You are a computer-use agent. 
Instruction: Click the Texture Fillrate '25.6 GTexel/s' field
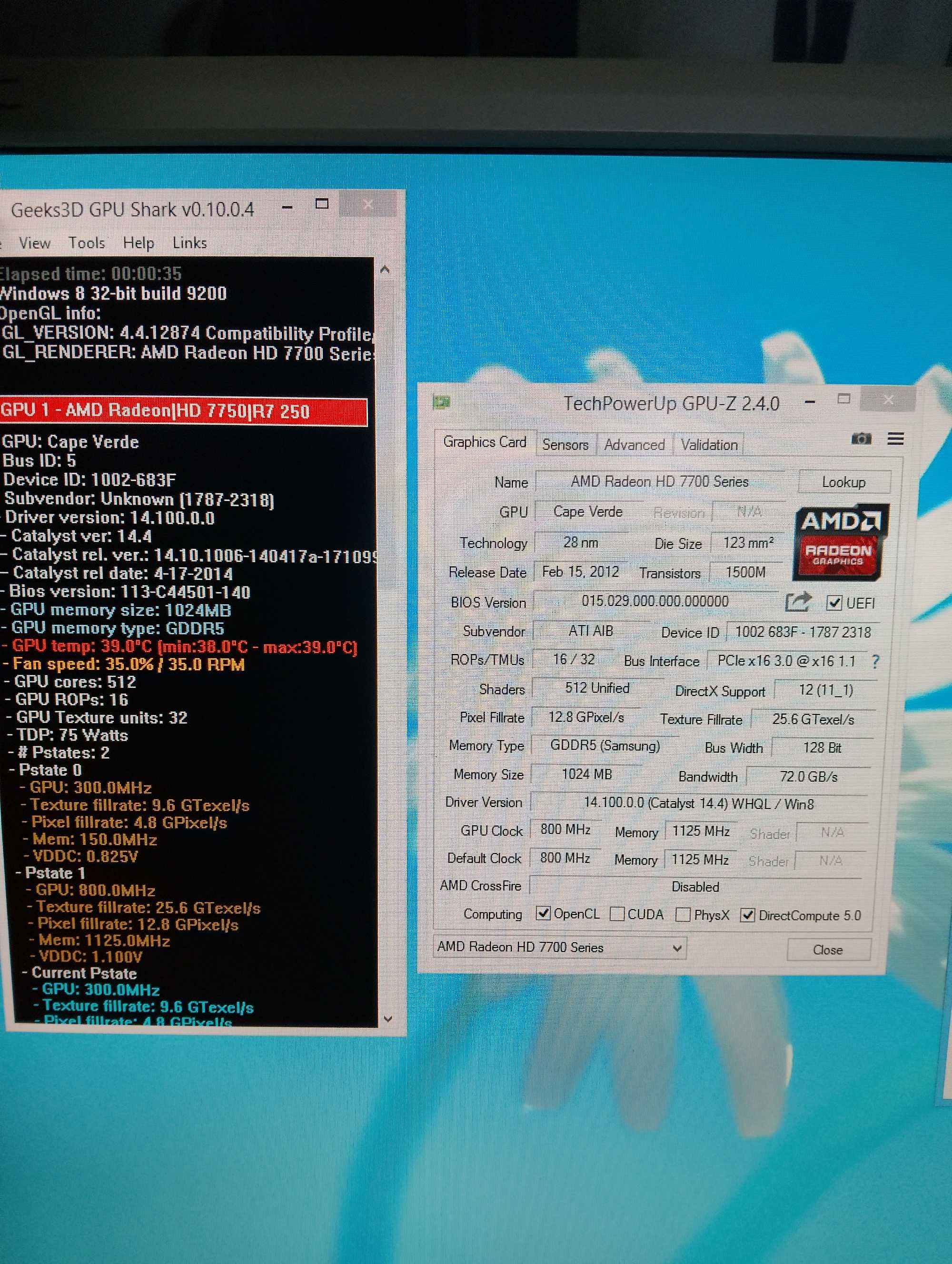813,720
